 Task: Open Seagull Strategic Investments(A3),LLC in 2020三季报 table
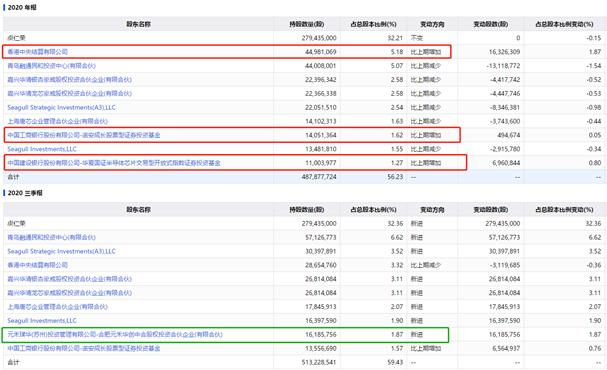point(62,251)
